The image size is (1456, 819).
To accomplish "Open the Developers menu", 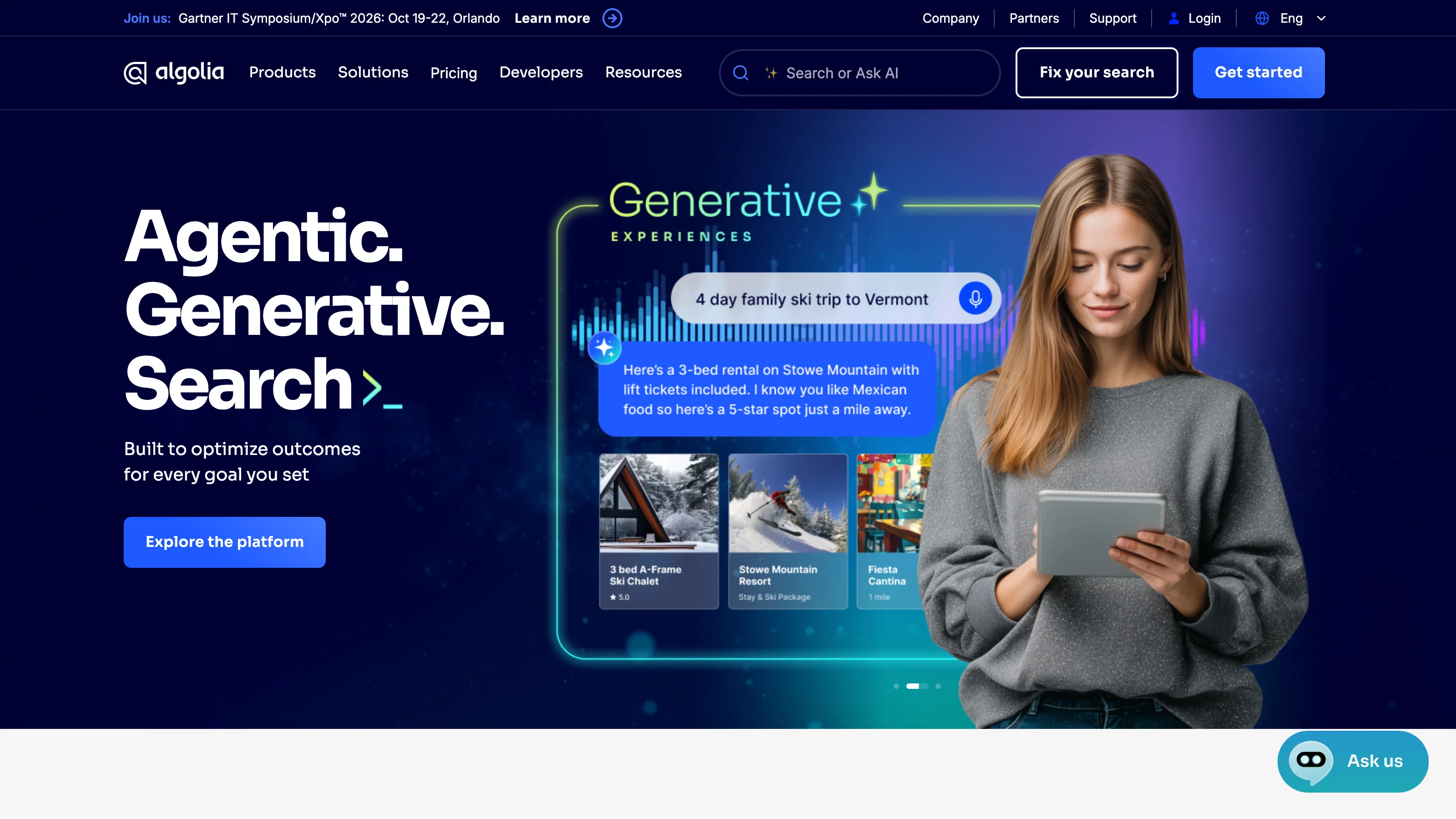I will coord(541,72).
